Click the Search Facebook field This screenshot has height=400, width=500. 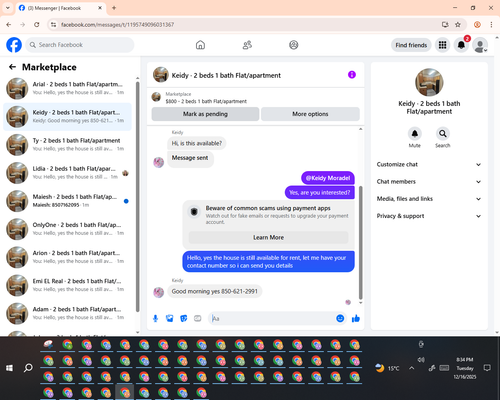click(x=80, y=45)
